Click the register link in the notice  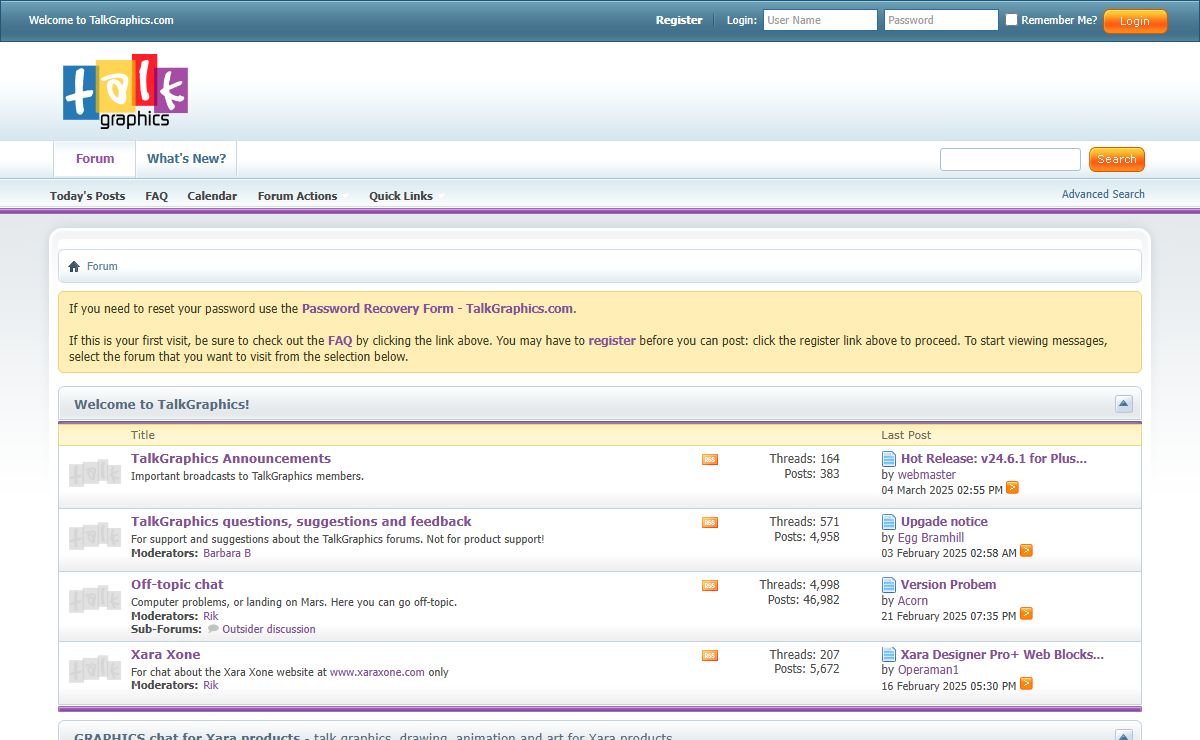[612, 340]
